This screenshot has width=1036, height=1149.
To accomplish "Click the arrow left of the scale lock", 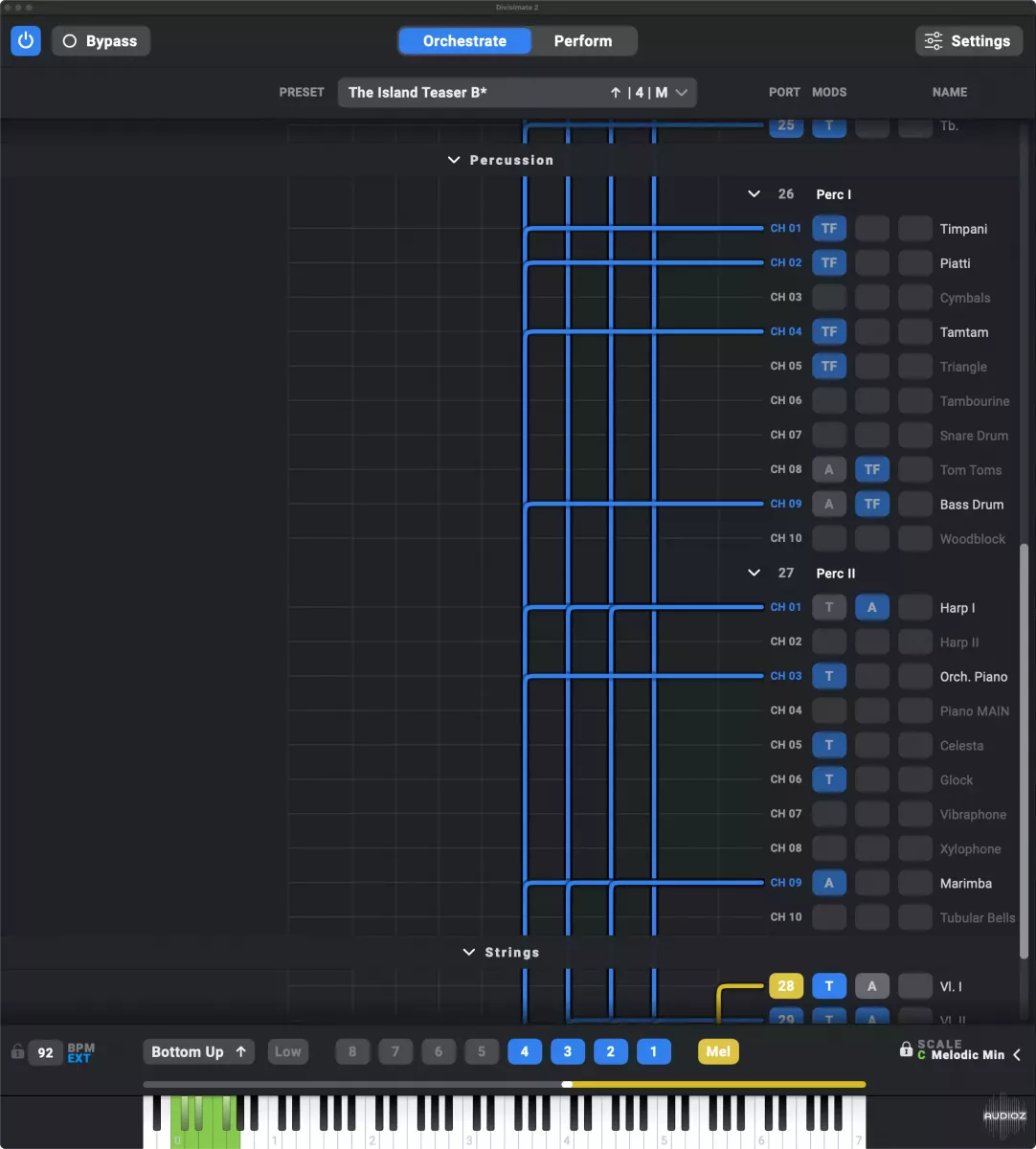I will click(1017, 1054).
